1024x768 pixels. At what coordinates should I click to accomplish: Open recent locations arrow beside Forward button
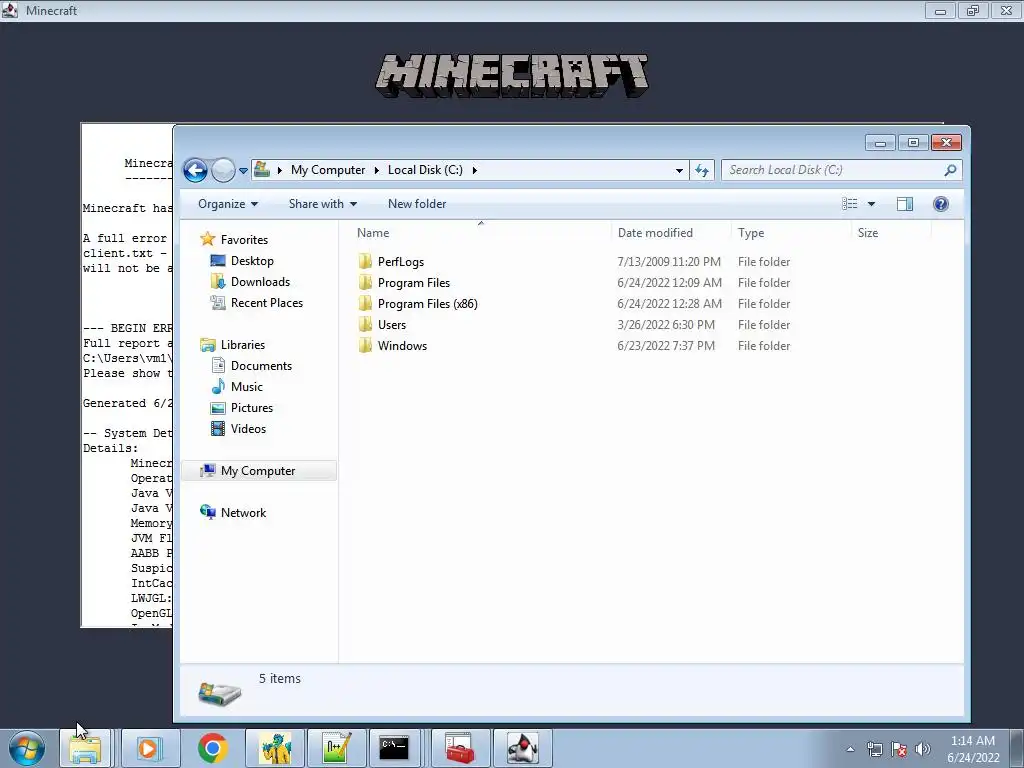click(x=243, y=171)
